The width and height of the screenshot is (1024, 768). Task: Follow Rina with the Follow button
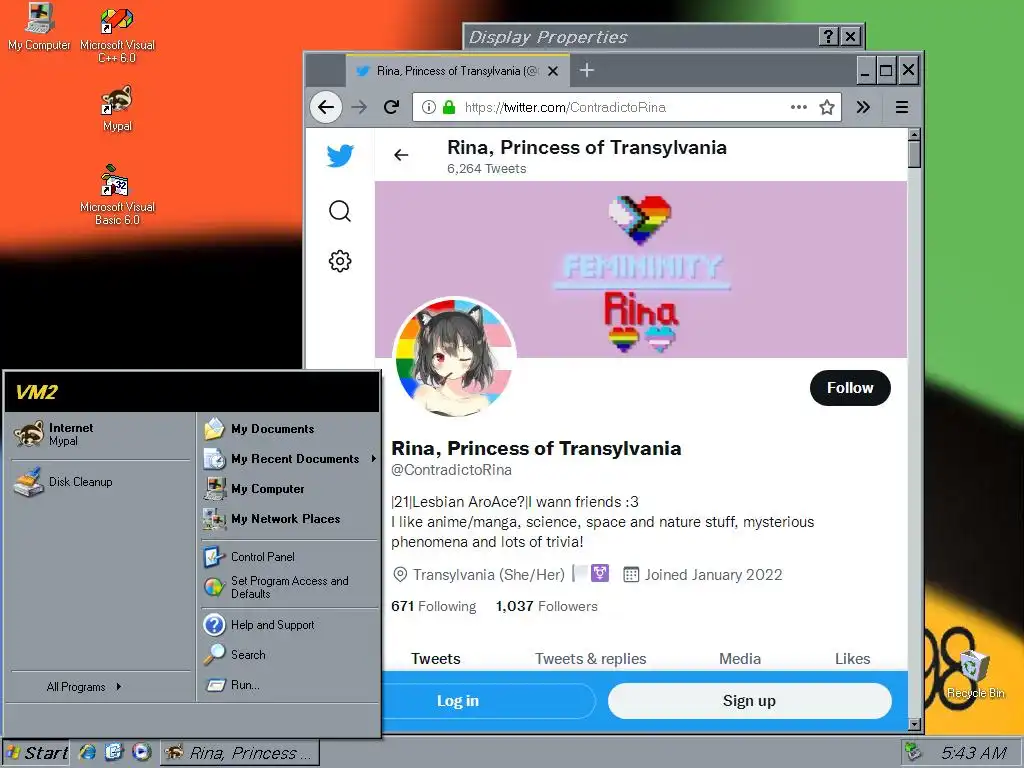coord(850,388)
